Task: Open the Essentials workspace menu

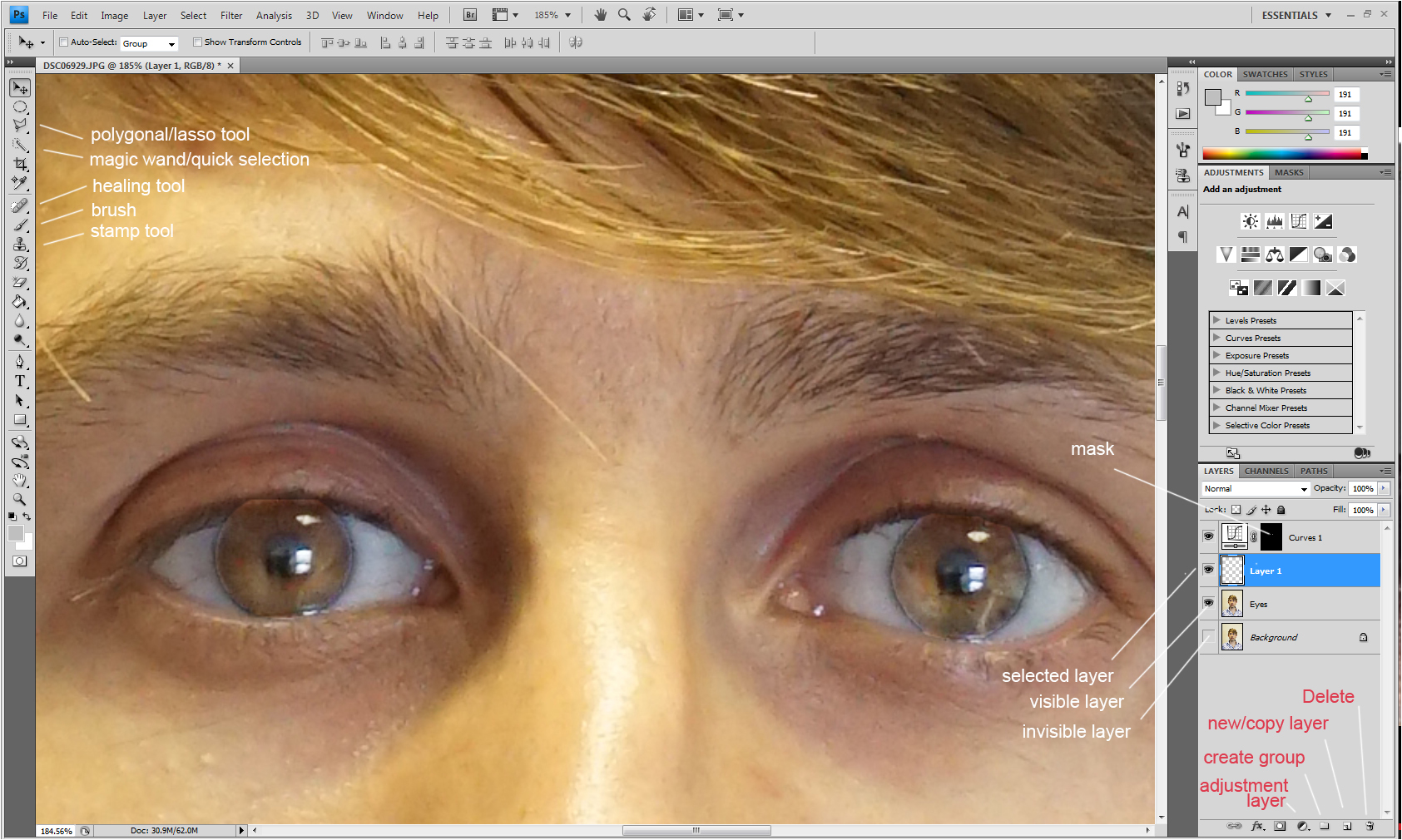Action: tap(1296, 15)
